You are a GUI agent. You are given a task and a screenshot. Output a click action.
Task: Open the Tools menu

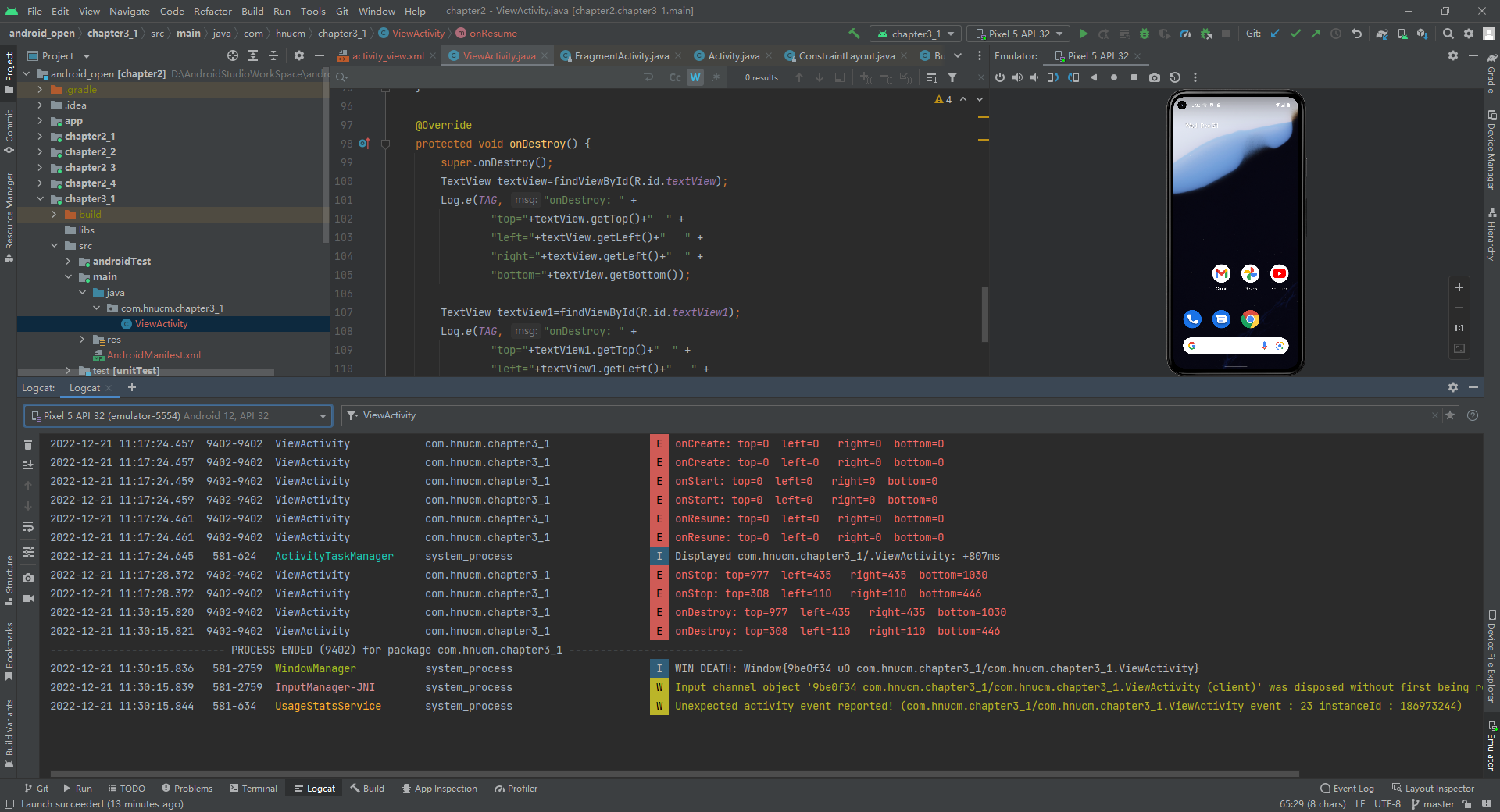pyautogui.click(x=312, y=11)
